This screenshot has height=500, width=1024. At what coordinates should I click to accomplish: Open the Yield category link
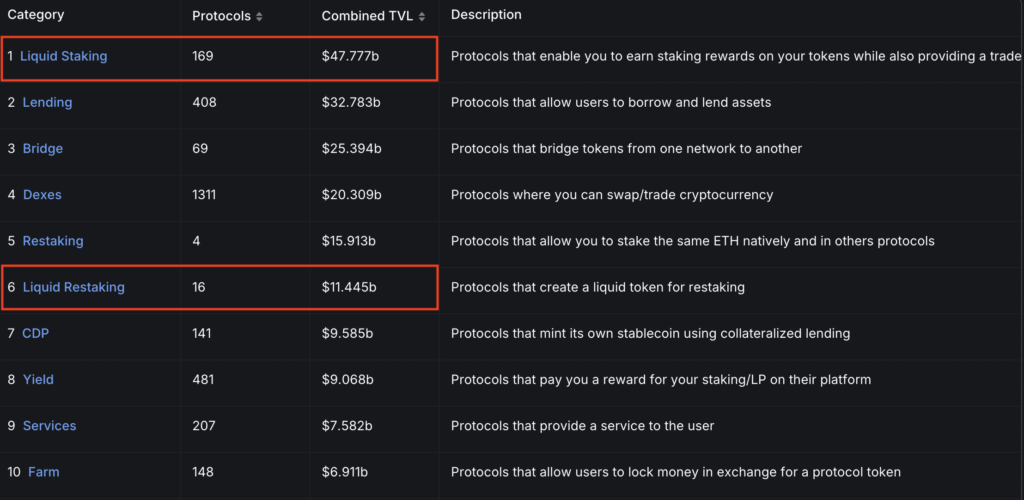(38, 379)
